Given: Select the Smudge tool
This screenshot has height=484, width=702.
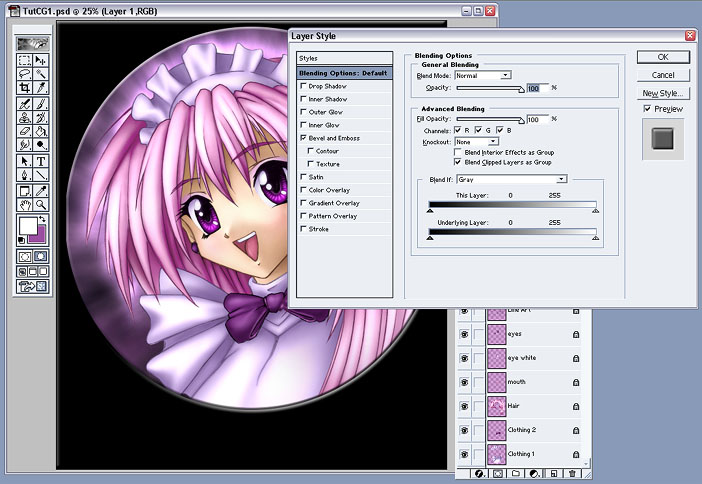Looking at the screenshot, I should click(x=24, y=145).
